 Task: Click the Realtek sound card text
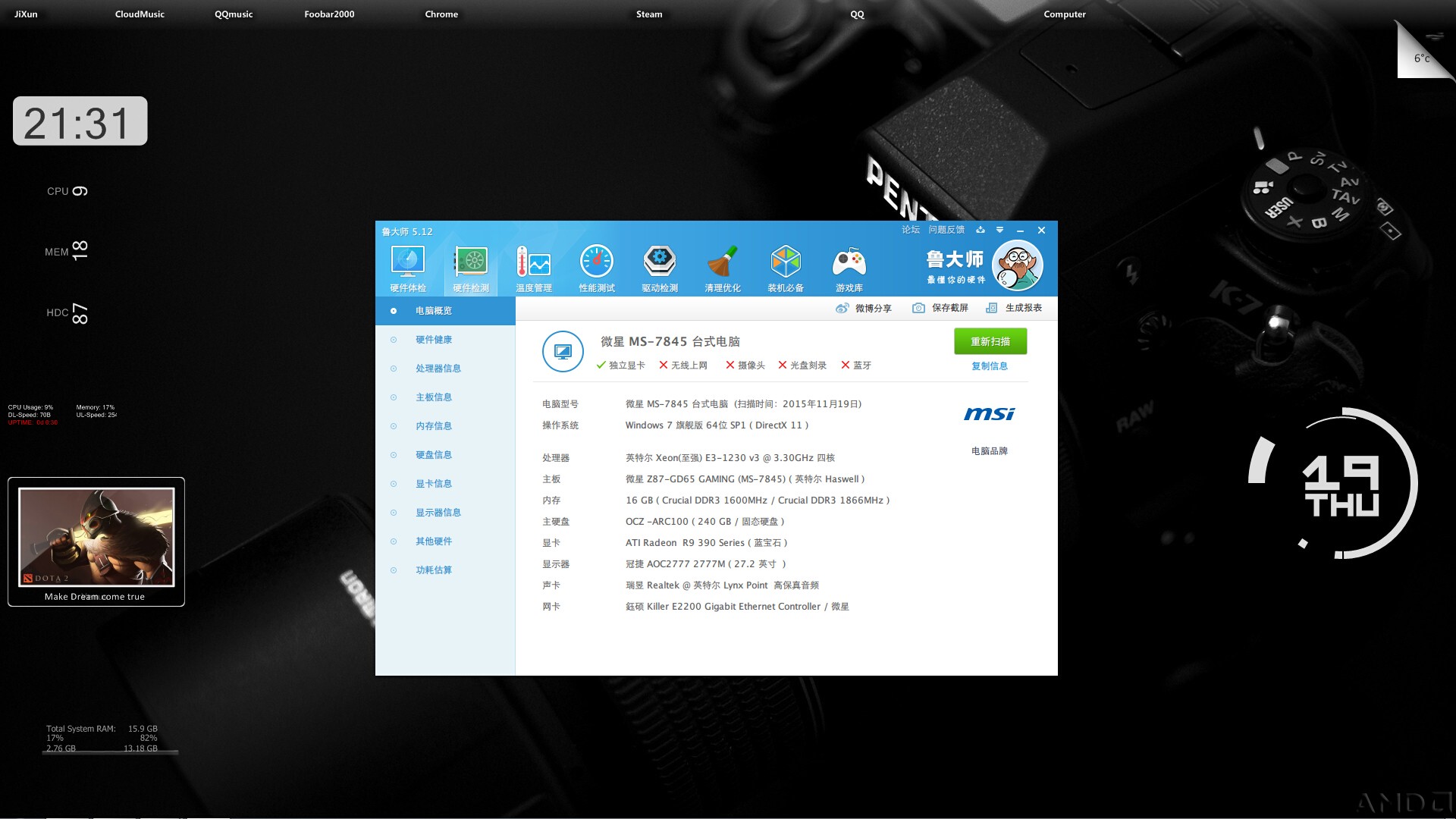tap(722, 585)
